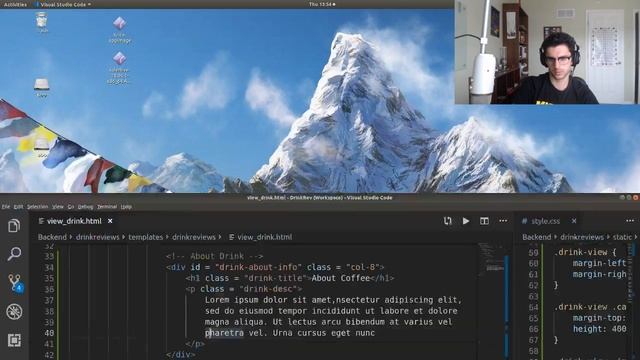Open the Help menu
The image size is (640, 360).
click(126, 207)
